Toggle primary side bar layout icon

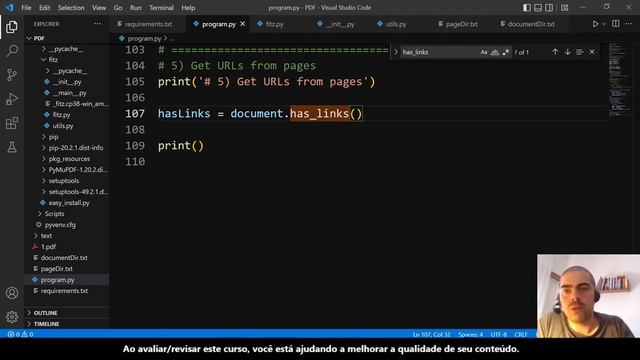(x=527, y=8)
